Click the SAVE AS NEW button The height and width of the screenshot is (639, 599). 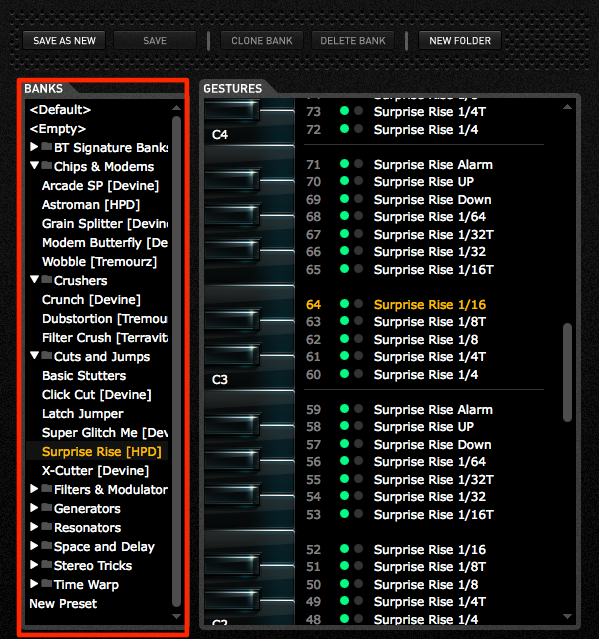click(x=64, y=41)
